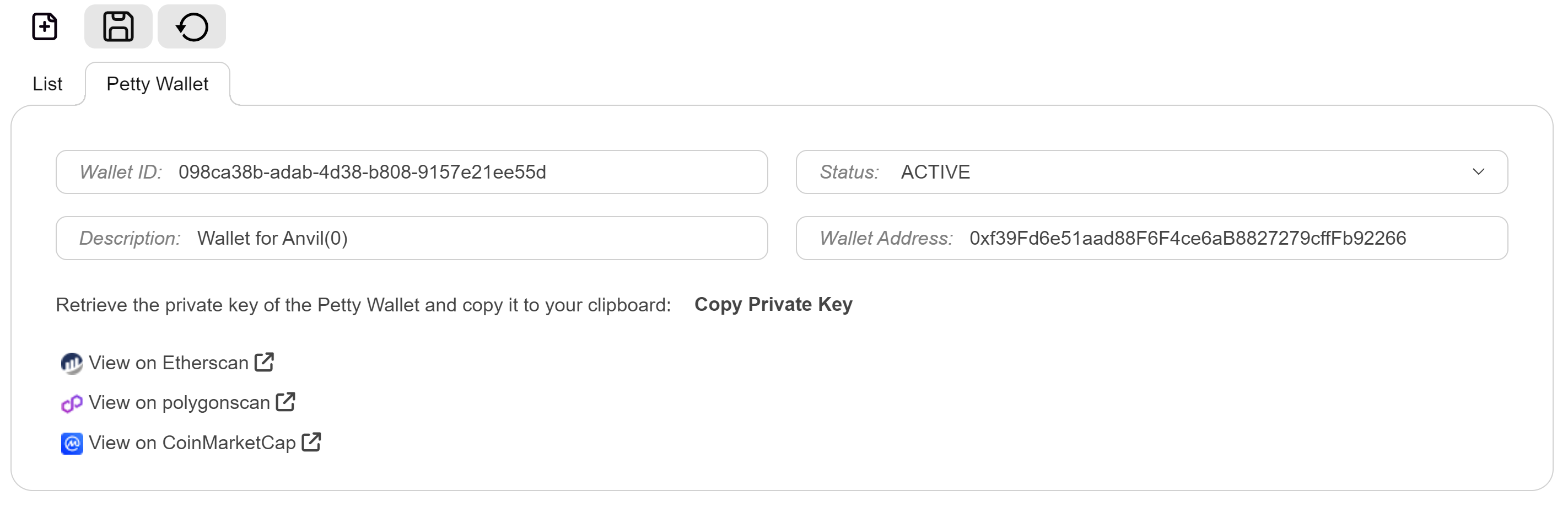This screenshot has height=512, width=1568.
Task: Click the blue CoinMarketCap logo icon
Action: pos(72,443)
